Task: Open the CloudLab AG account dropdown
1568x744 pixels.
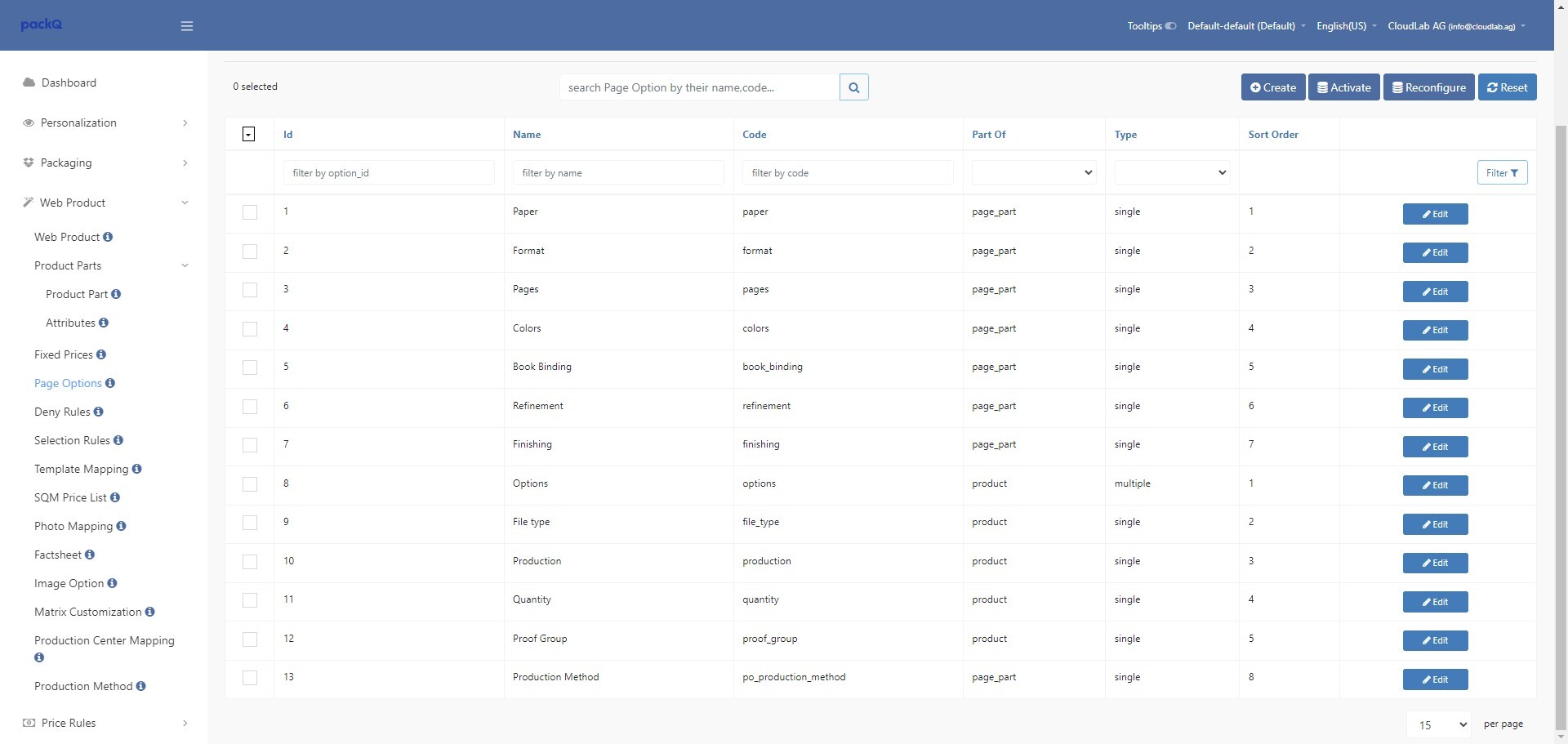Action: pos(1456,26)
